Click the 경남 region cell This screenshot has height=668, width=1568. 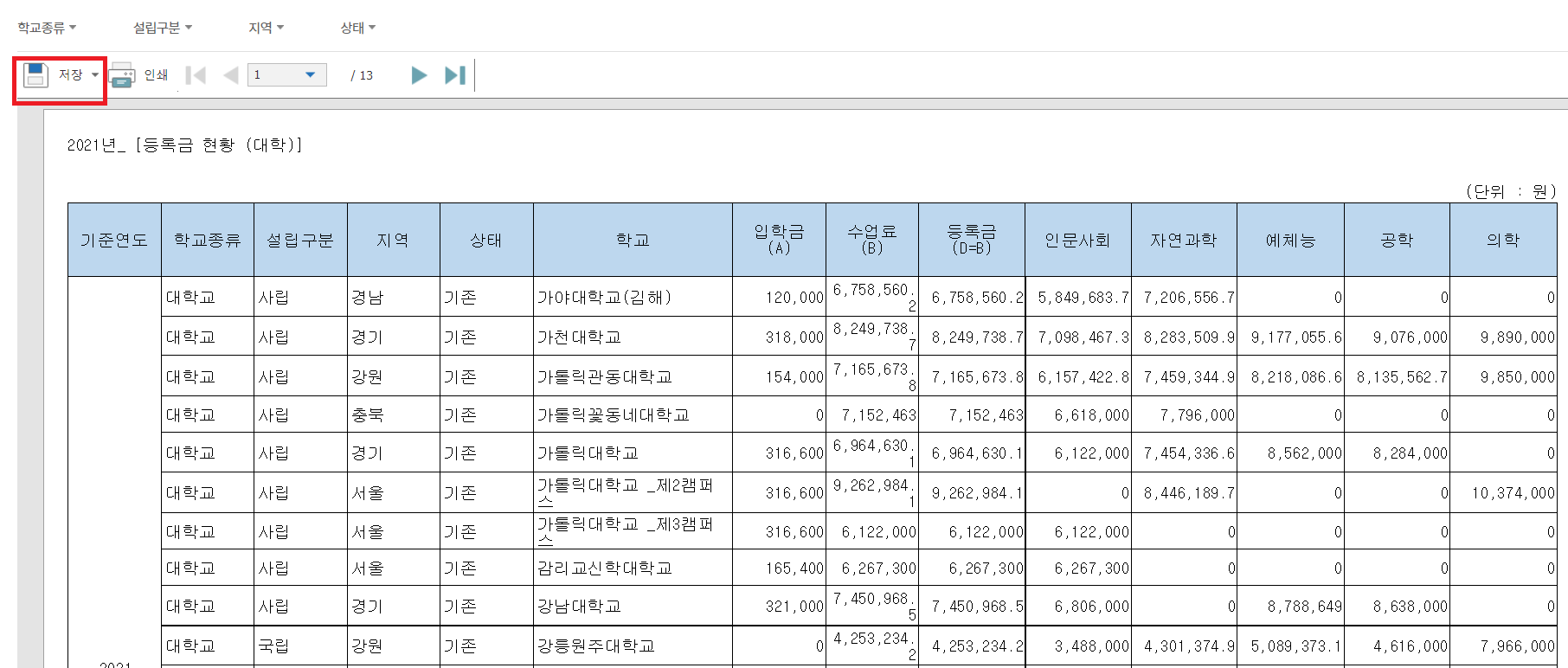[394, 297]
